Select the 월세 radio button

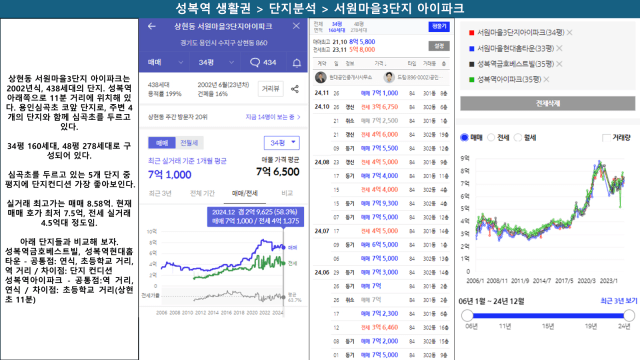pyautogui.click(x=518, y=138)
